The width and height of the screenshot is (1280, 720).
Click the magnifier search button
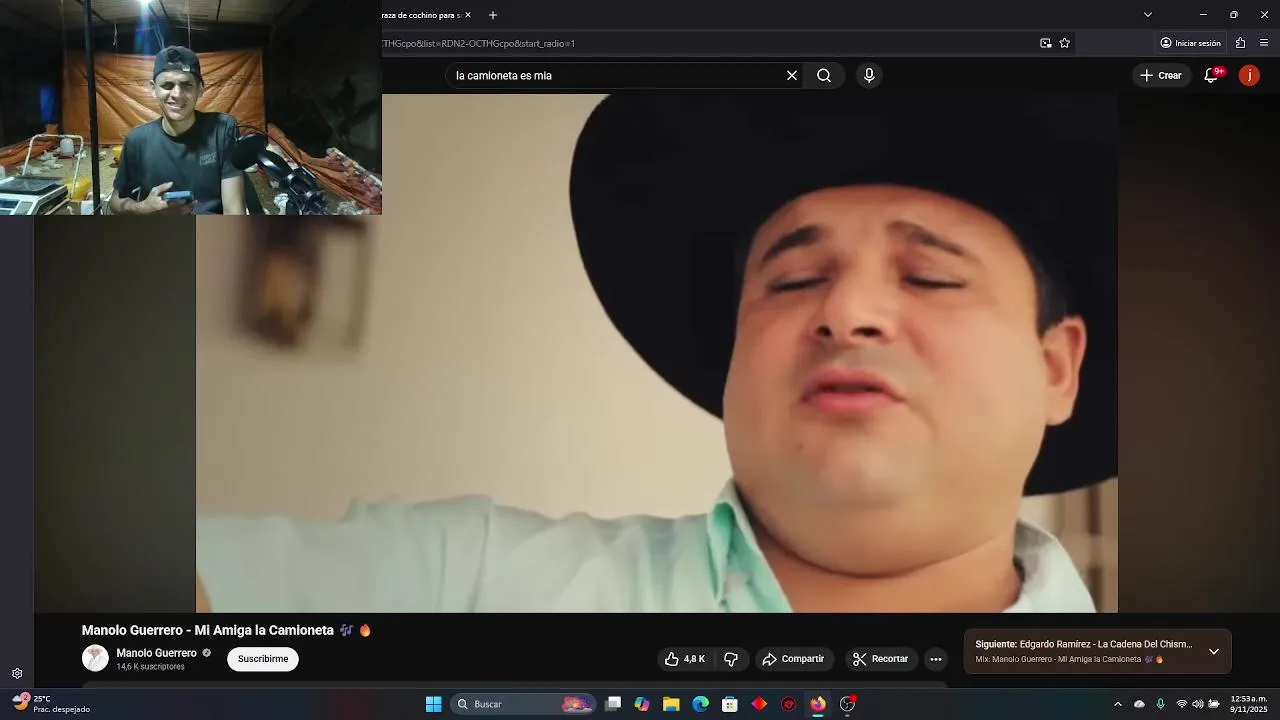824,75
